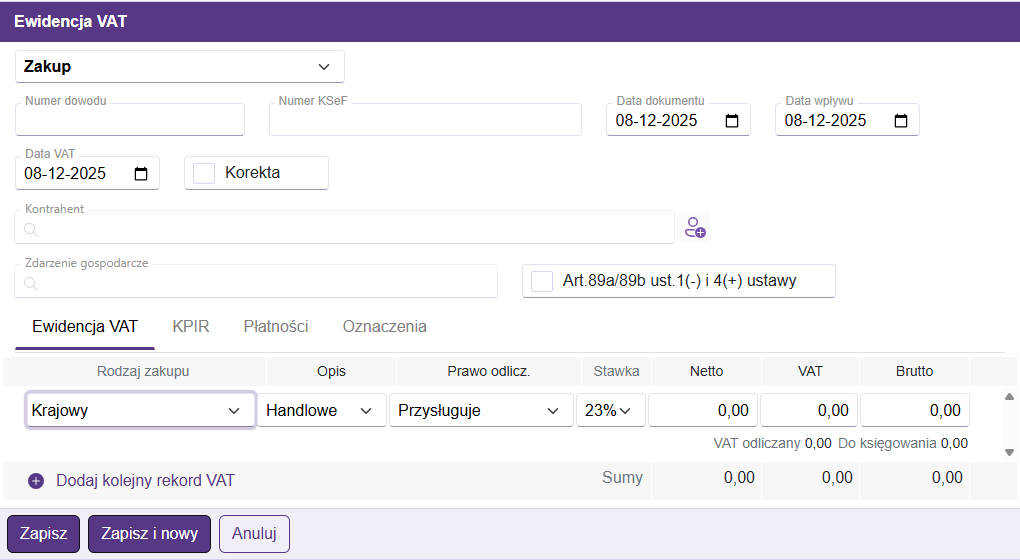The width and height of the screenshot is (1020, 560).
Task: Switch to the KPIR tab
Action: (x=190, y=327)
